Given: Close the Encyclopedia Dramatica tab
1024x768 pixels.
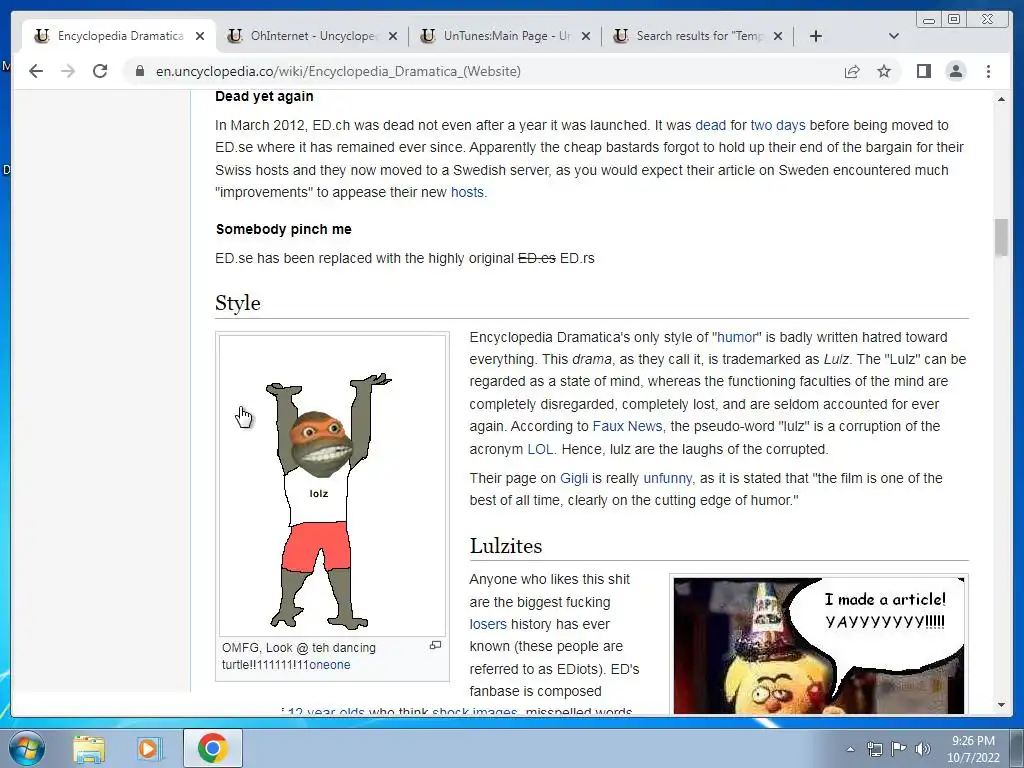Looking at the screenshot, I should tap(200, 36).
